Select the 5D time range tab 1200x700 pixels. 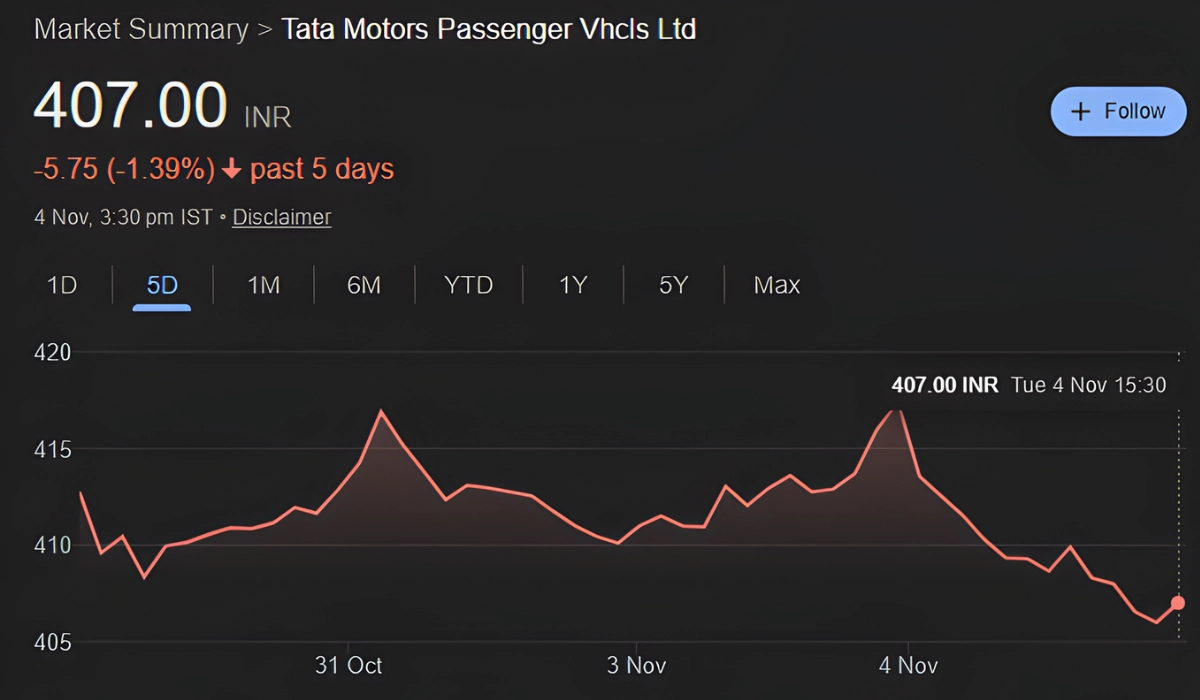click(162, 285)
